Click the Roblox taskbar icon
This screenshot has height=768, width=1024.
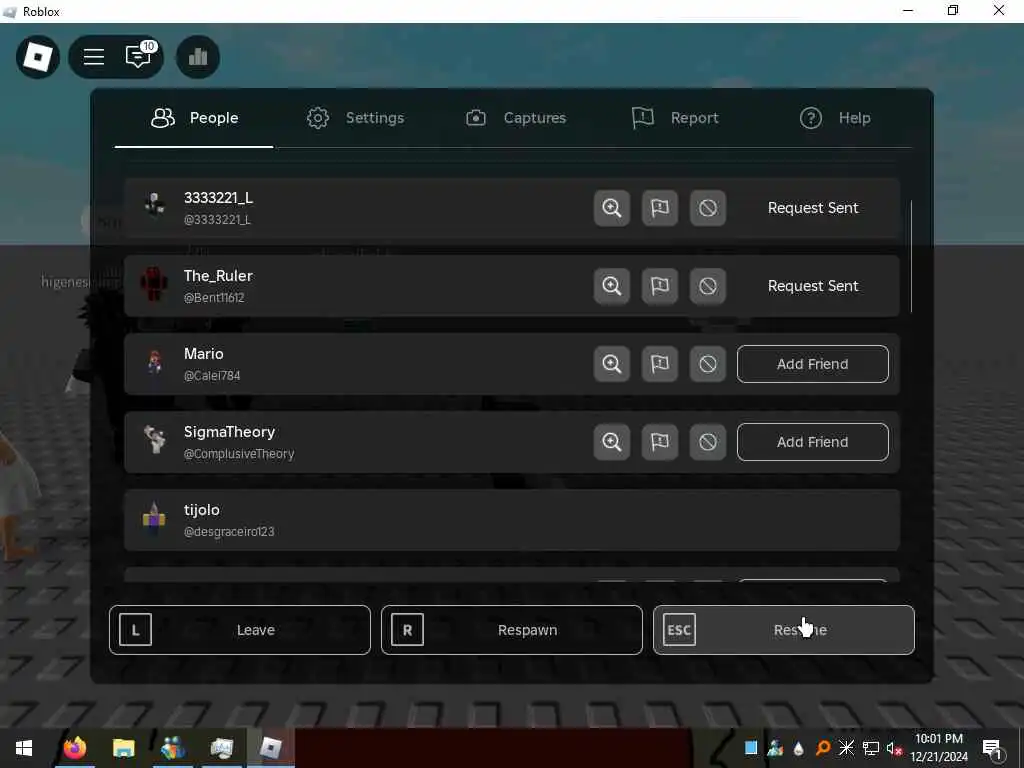click(270, 748)
